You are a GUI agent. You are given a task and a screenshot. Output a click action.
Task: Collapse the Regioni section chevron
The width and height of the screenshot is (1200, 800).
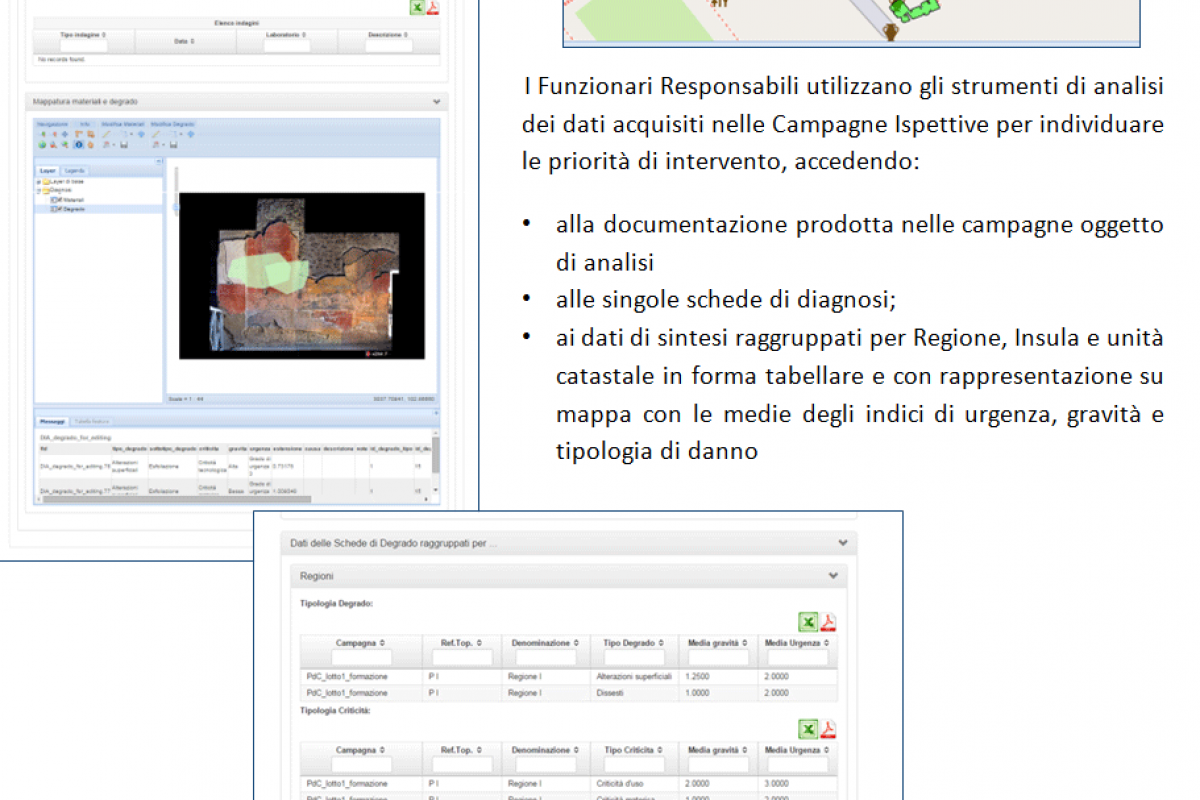[x=833, y=576]
